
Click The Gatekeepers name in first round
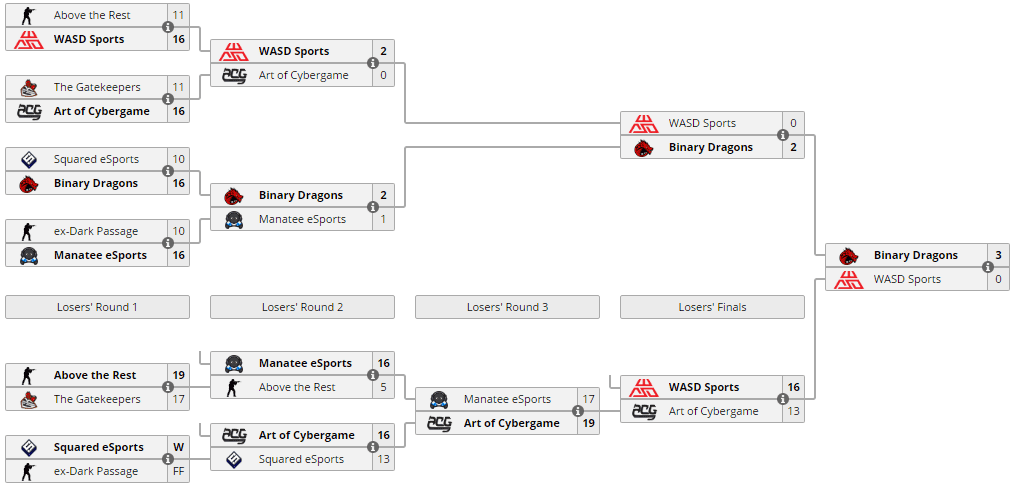97,87
